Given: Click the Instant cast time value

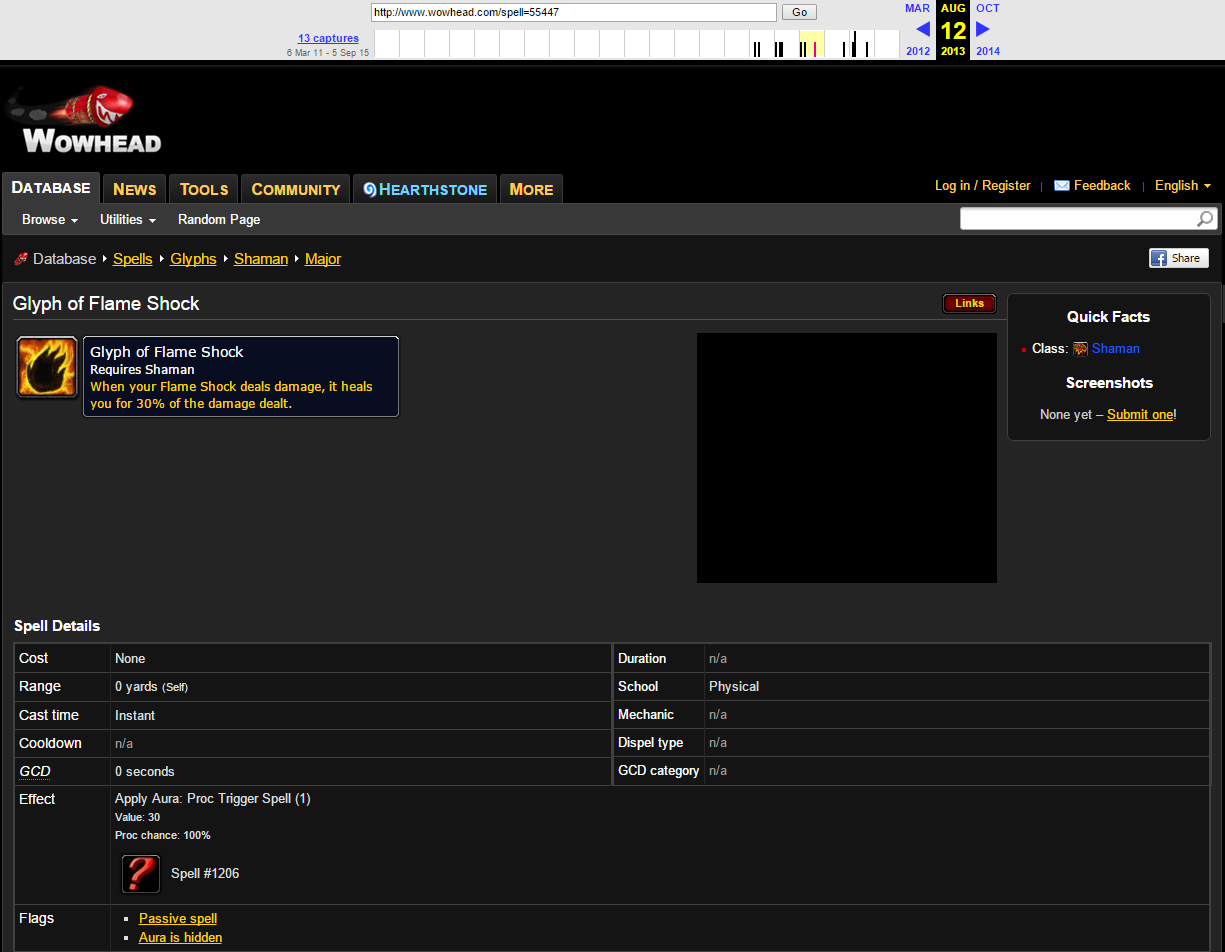Looking at the screenshot, I should pyautogui.click(x=135, y=715).
